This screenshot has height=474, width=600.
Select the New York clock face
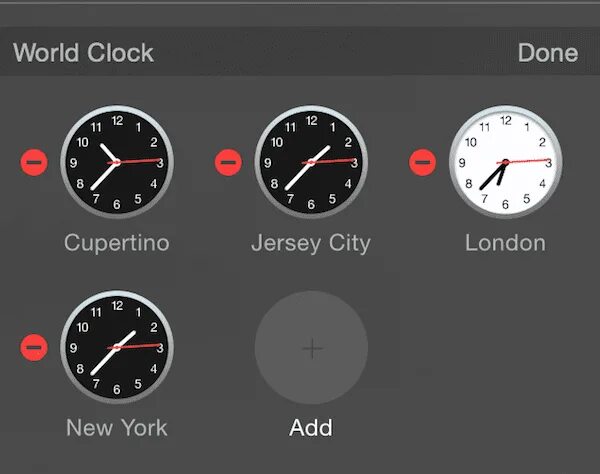point(117,347)
